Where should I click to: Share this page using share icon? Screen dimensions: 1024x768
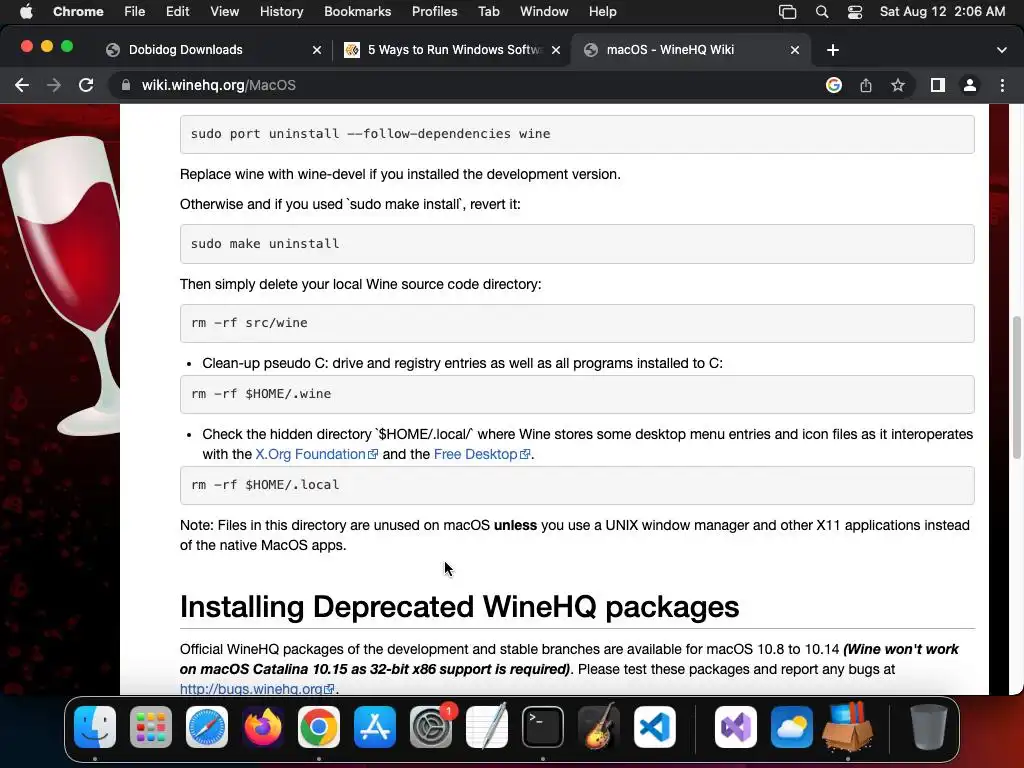[866, 85]
